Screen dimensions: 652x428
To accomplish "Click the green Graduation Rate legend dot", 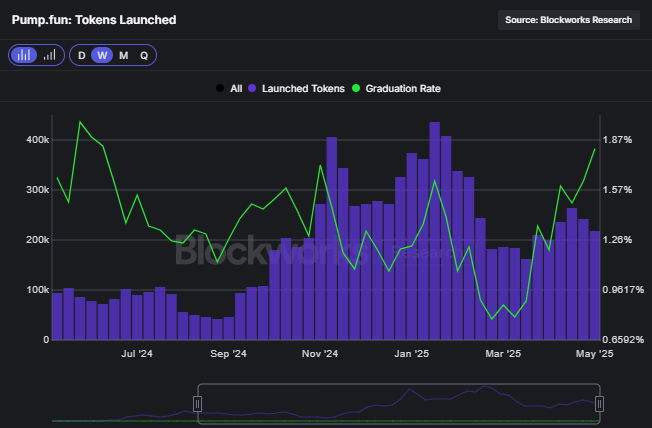I will tap(357, 88).
